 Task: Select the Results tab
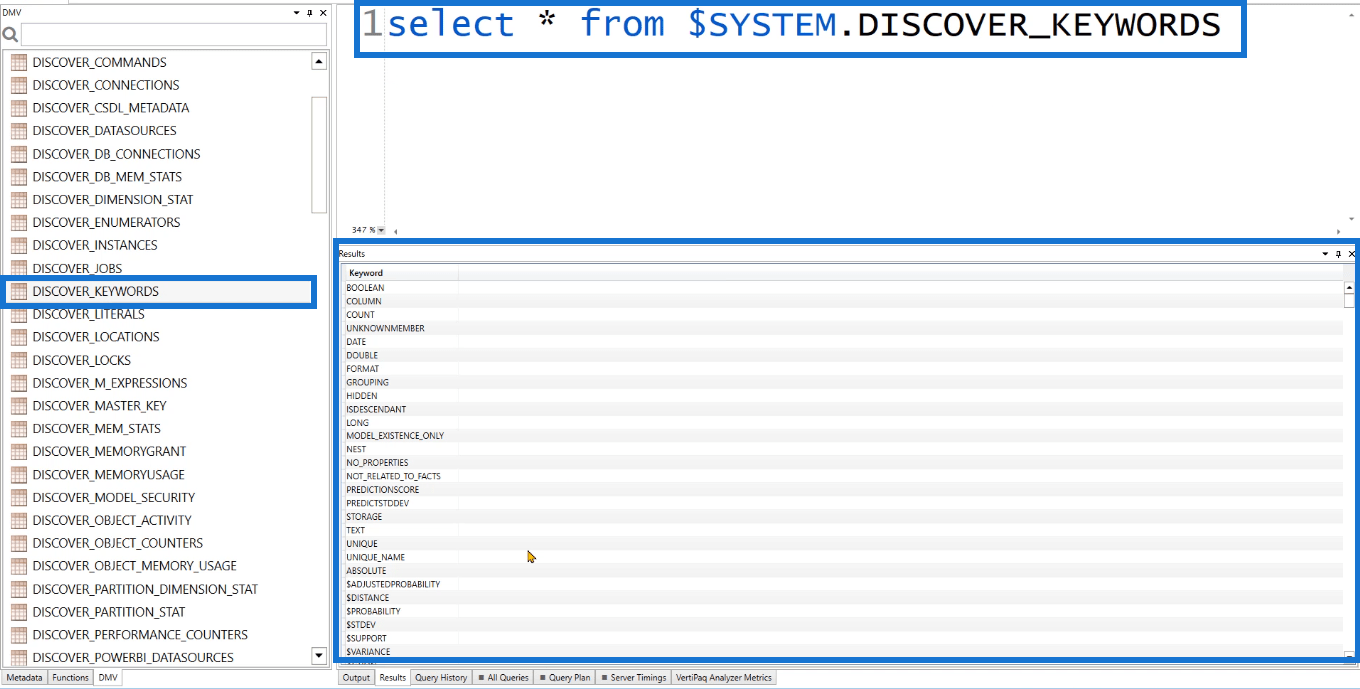393,678
